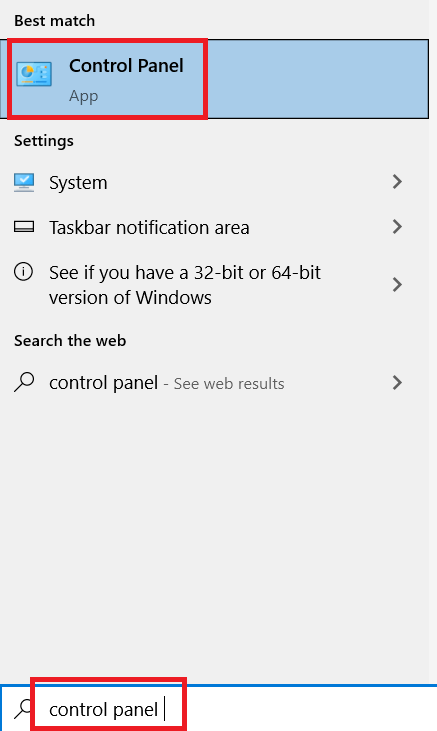437x731 pixels.
Task: Expand the System result arrow
Action: point(397,182)
